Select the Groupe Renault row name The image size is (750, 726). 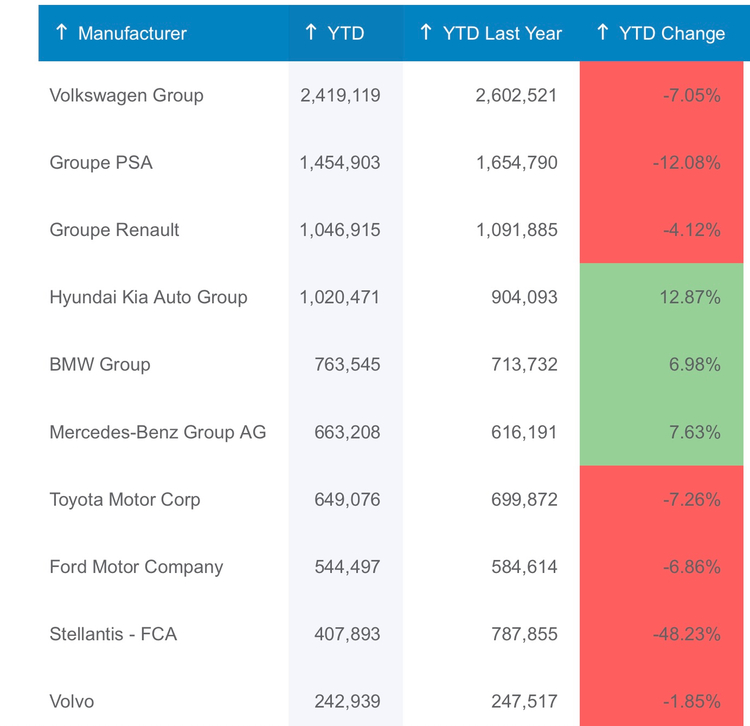point(114,230)
